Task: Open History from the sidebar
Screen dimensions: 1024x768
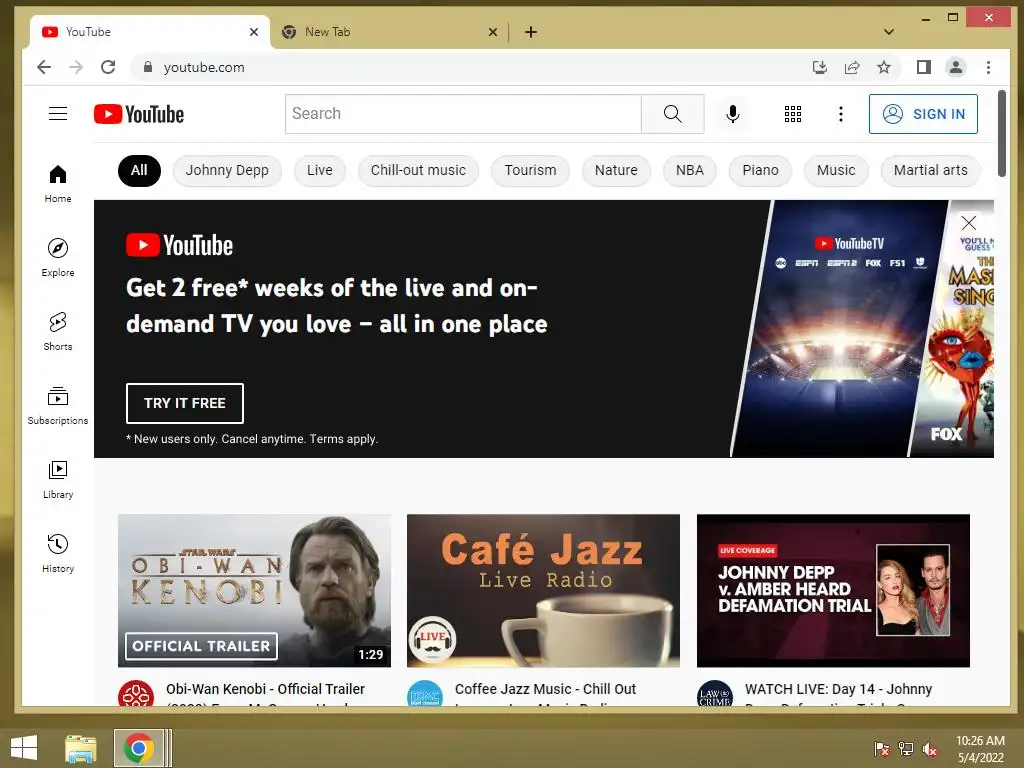Action: point(58,553)
